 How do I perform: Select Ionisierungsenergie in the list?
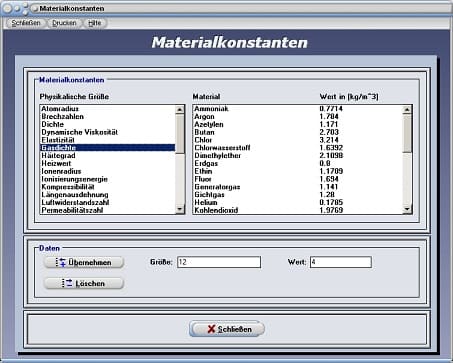coord(108,179)
